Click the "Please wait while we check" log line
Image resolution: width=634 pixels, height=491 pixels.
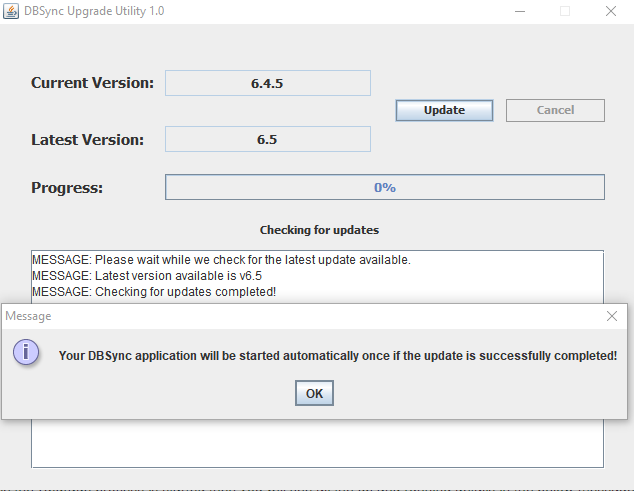point(221,260)
